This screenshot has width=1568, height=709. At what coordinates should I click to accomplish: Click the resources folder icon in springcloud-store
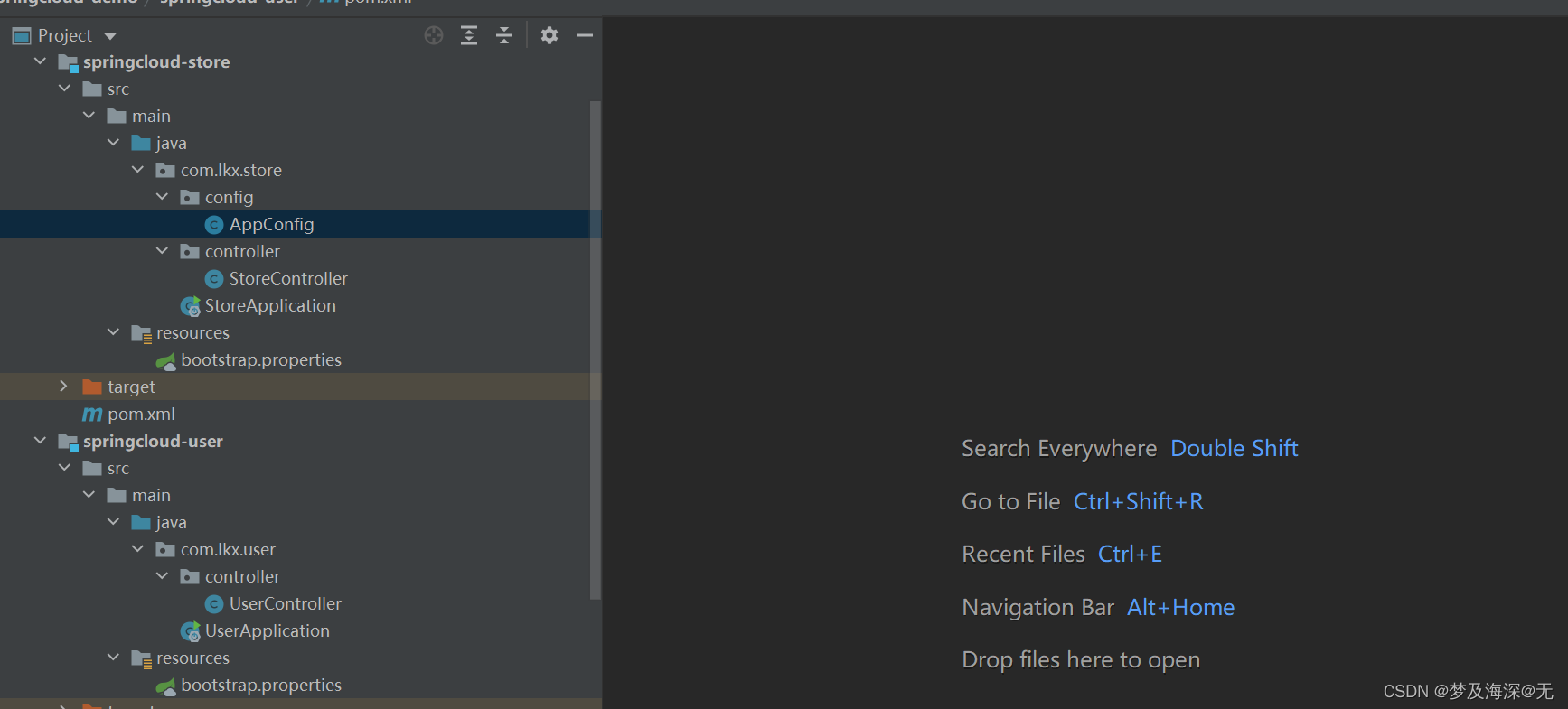(x=142, y=334)
